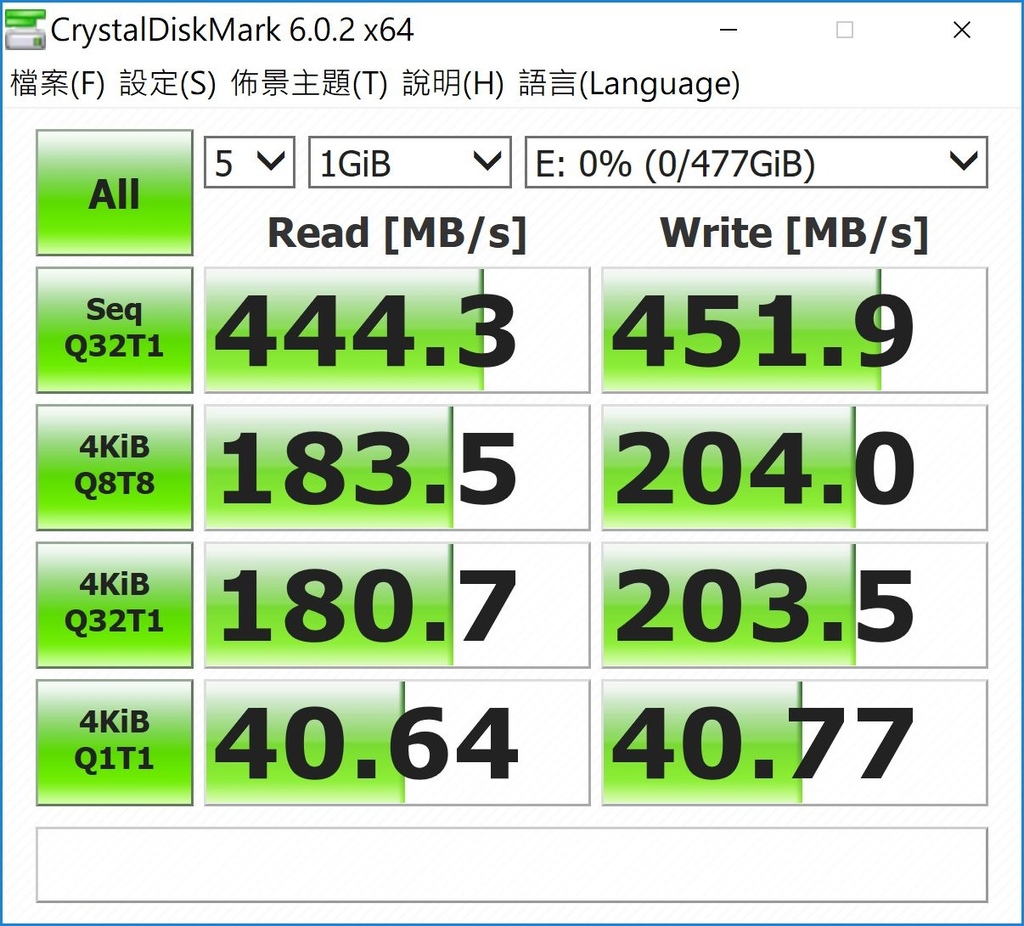
Task: Click the 4KiB Q32T1 read value 180.7
Action: (397, 605)
